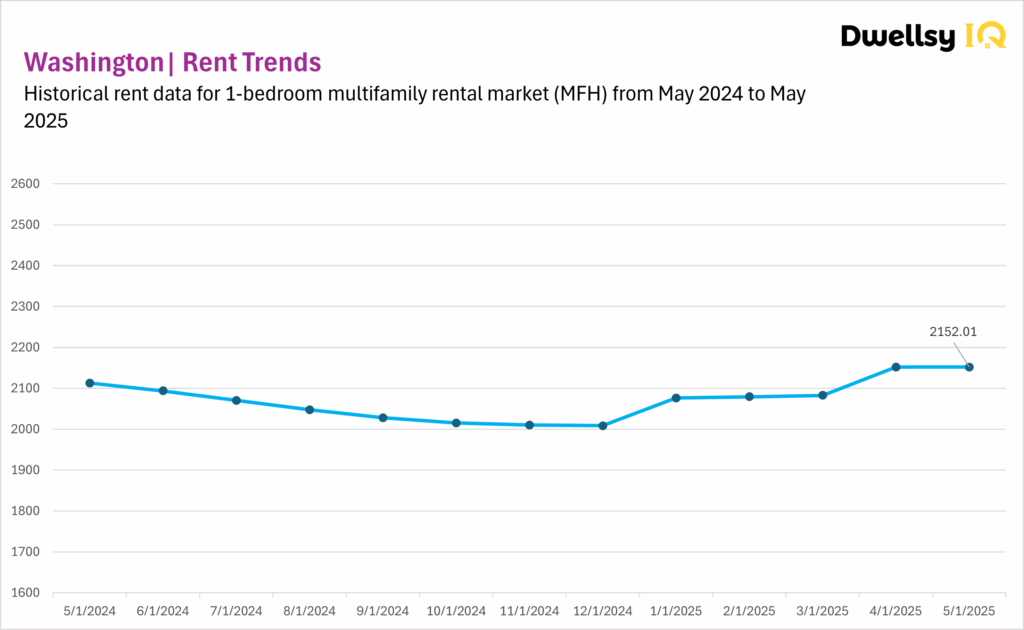The image size is (1024, 630).
Task: Click the 1700 y-axis label
Action: [x=25, y=552]
